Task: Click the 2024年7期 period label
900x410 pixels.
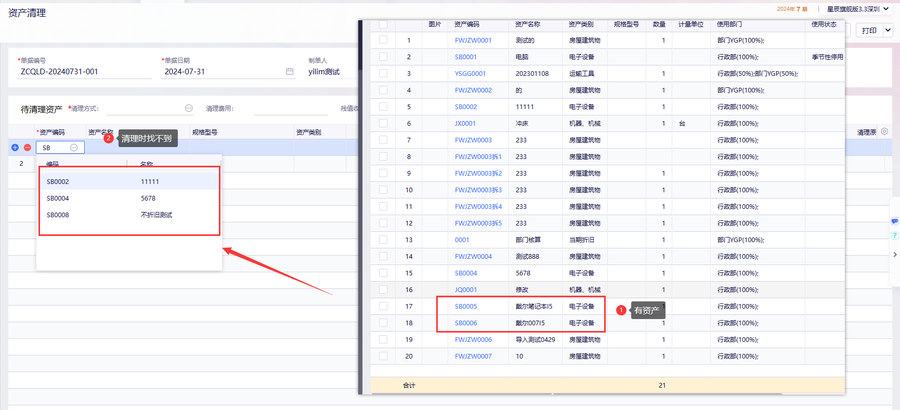Action: click(x=792, y=9)
